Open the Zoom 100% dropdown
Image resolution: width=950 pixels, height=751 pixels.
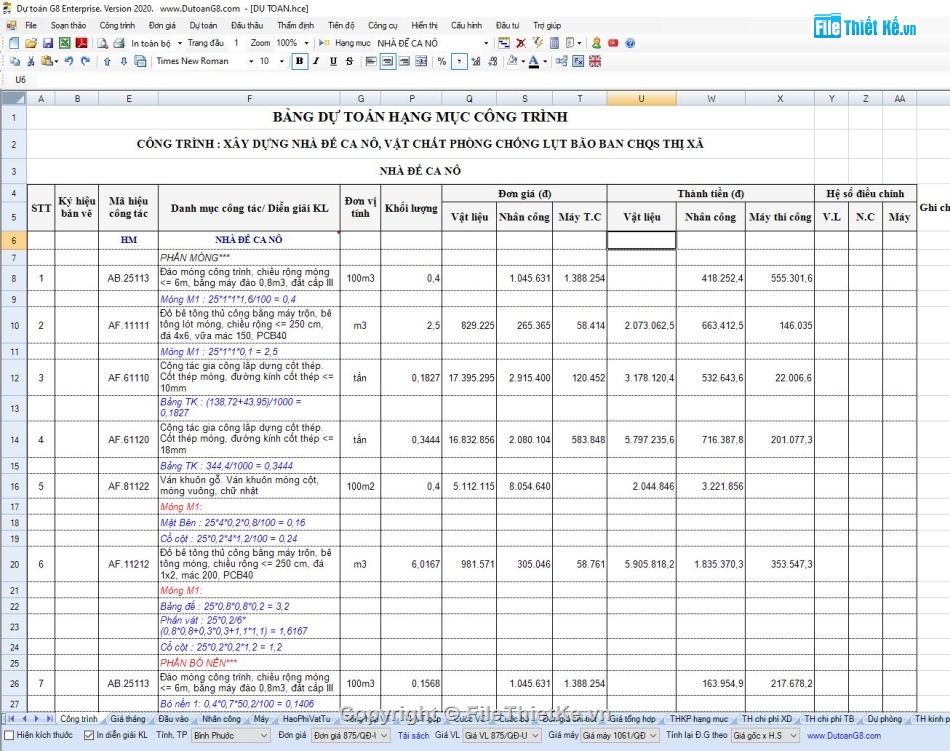(306, 43)
